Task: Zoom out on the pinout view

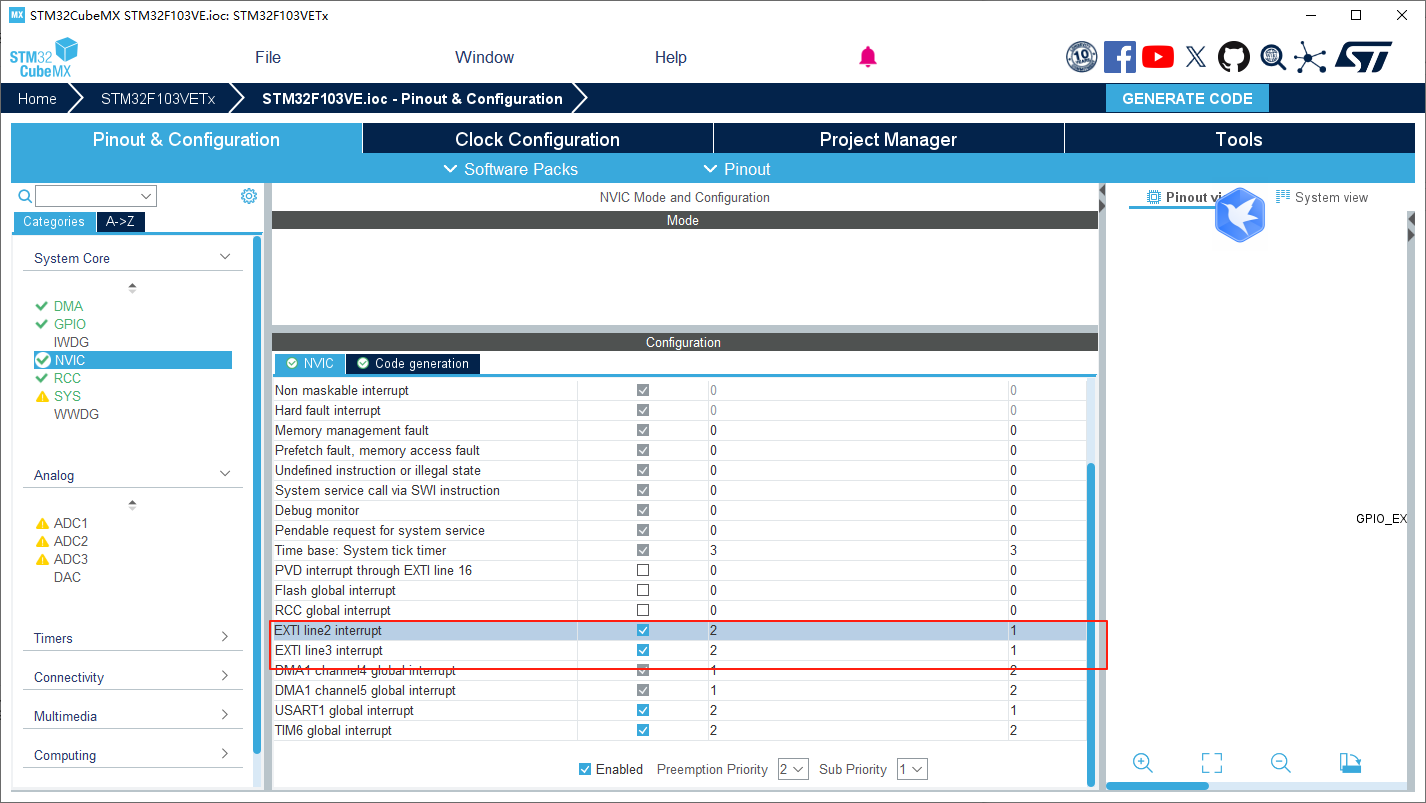Action: coord(1280,762)
